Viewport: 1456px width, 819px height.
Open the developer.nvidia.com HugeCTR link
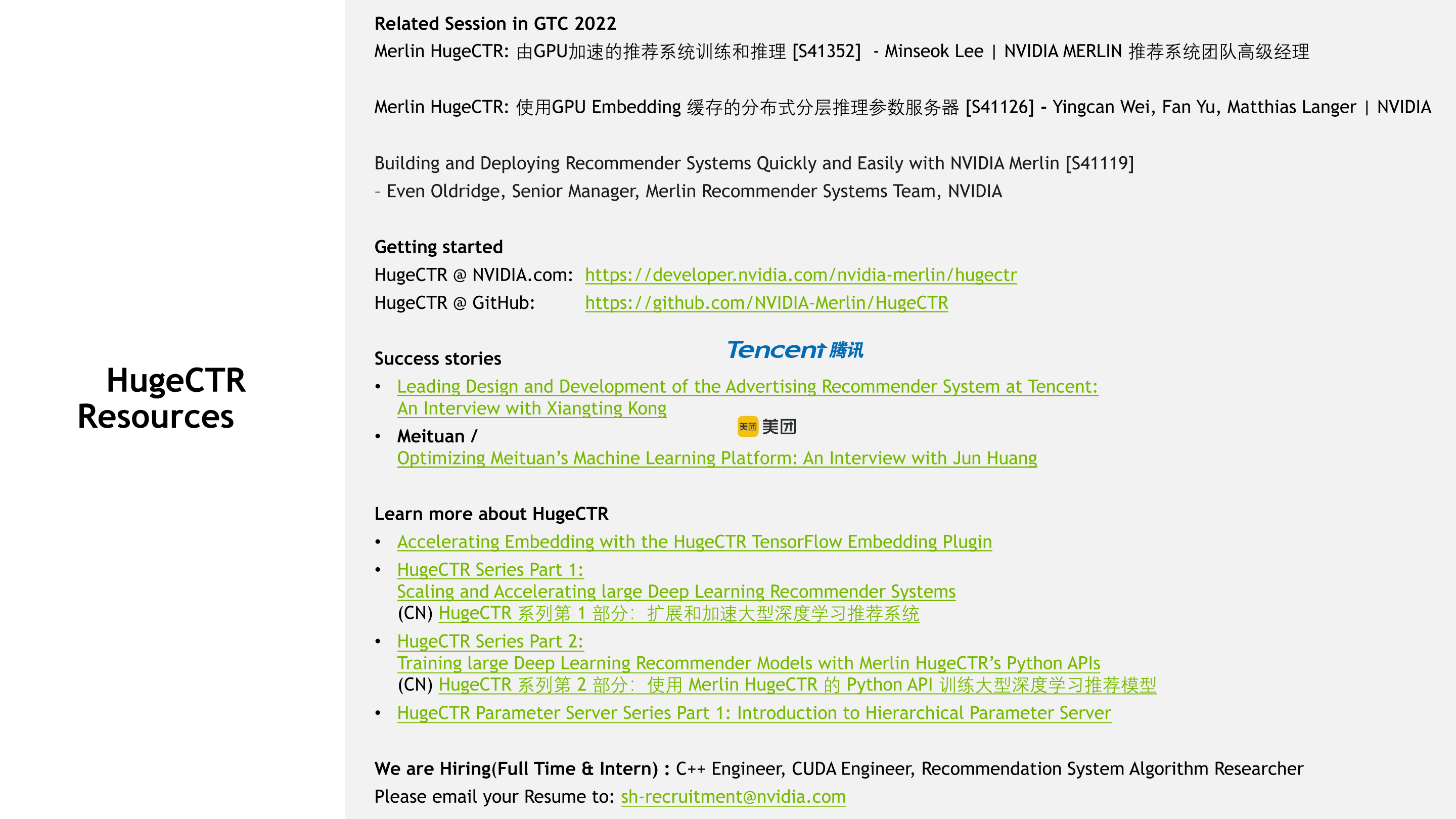point(800,275)
